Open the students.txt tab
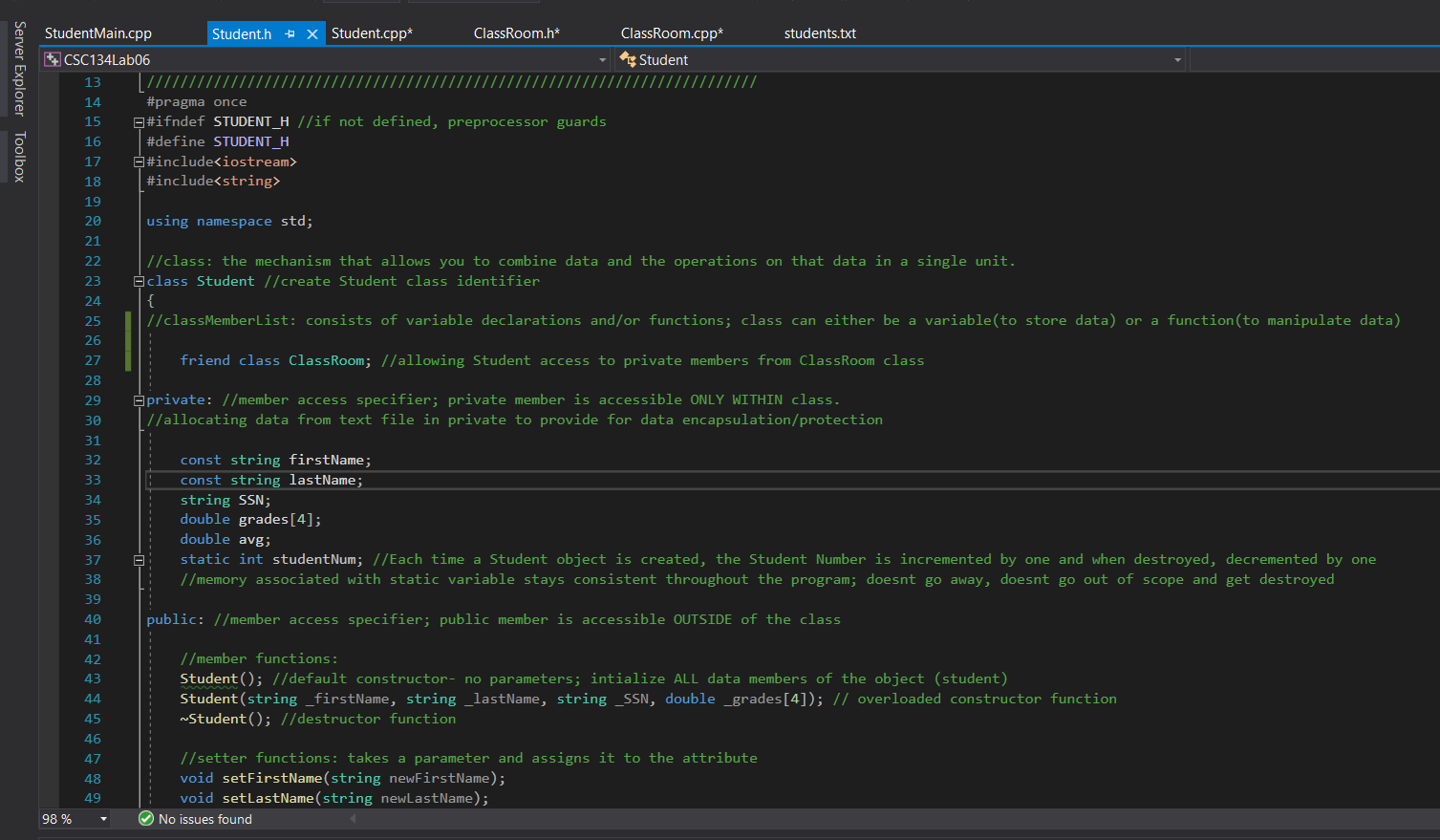Viewport: 1440px width, 840px height. 820,33
